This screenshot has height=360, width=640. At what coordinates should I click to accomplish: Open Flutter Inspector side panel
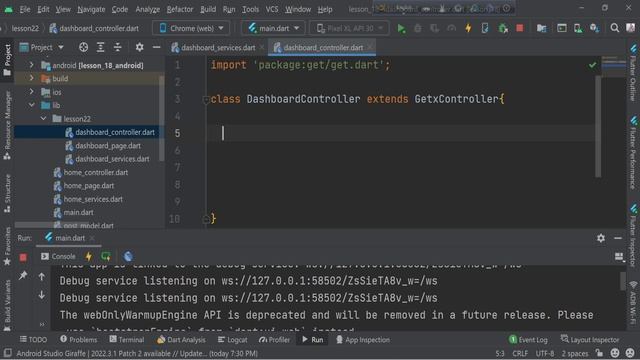pos(633,236)
